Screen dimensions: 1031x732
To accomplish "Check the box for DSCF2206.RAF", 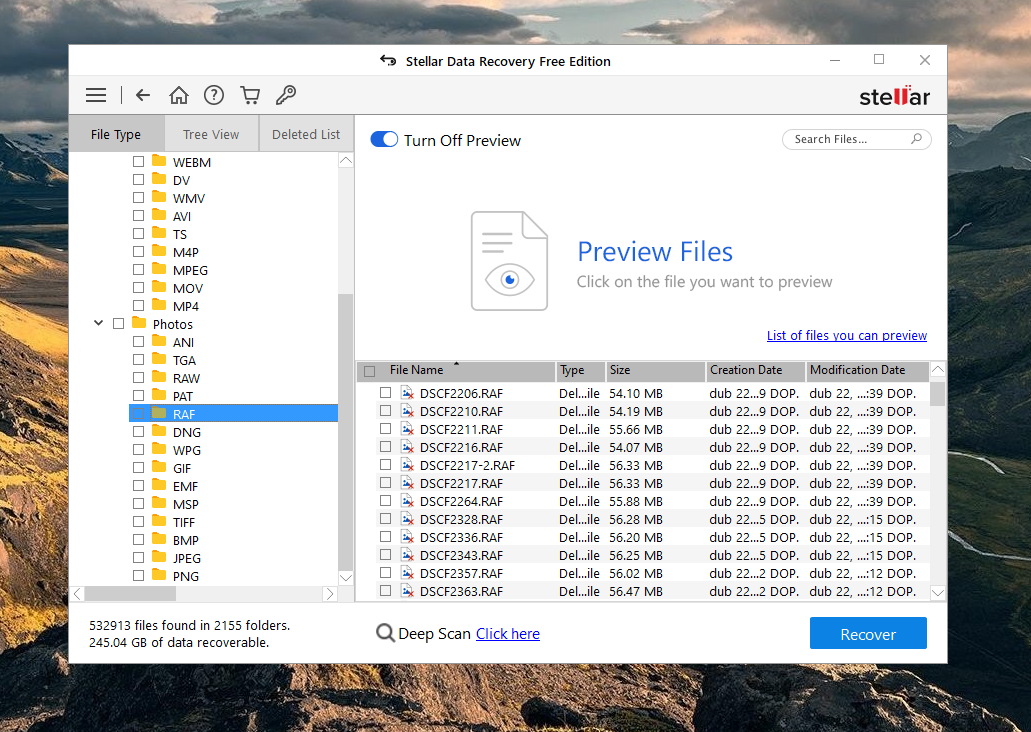I will [385, 393].
